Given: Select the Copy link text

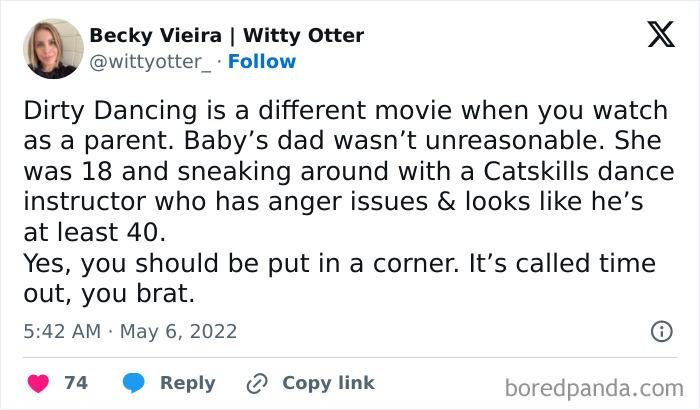Looking at the screenshot, I should click(328, 383).
